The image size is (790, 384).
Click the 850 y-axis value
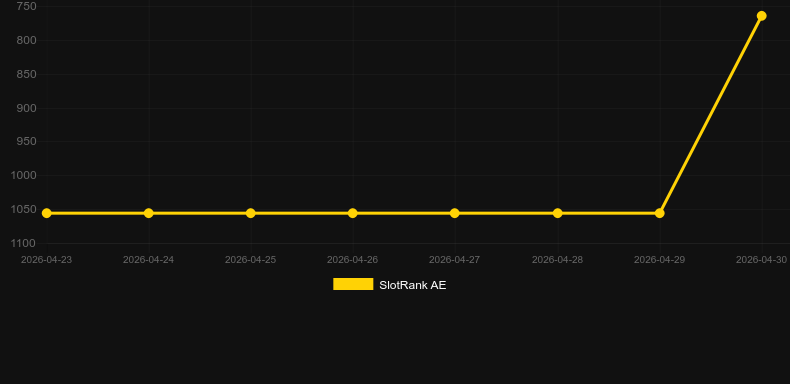pos(26,74)
